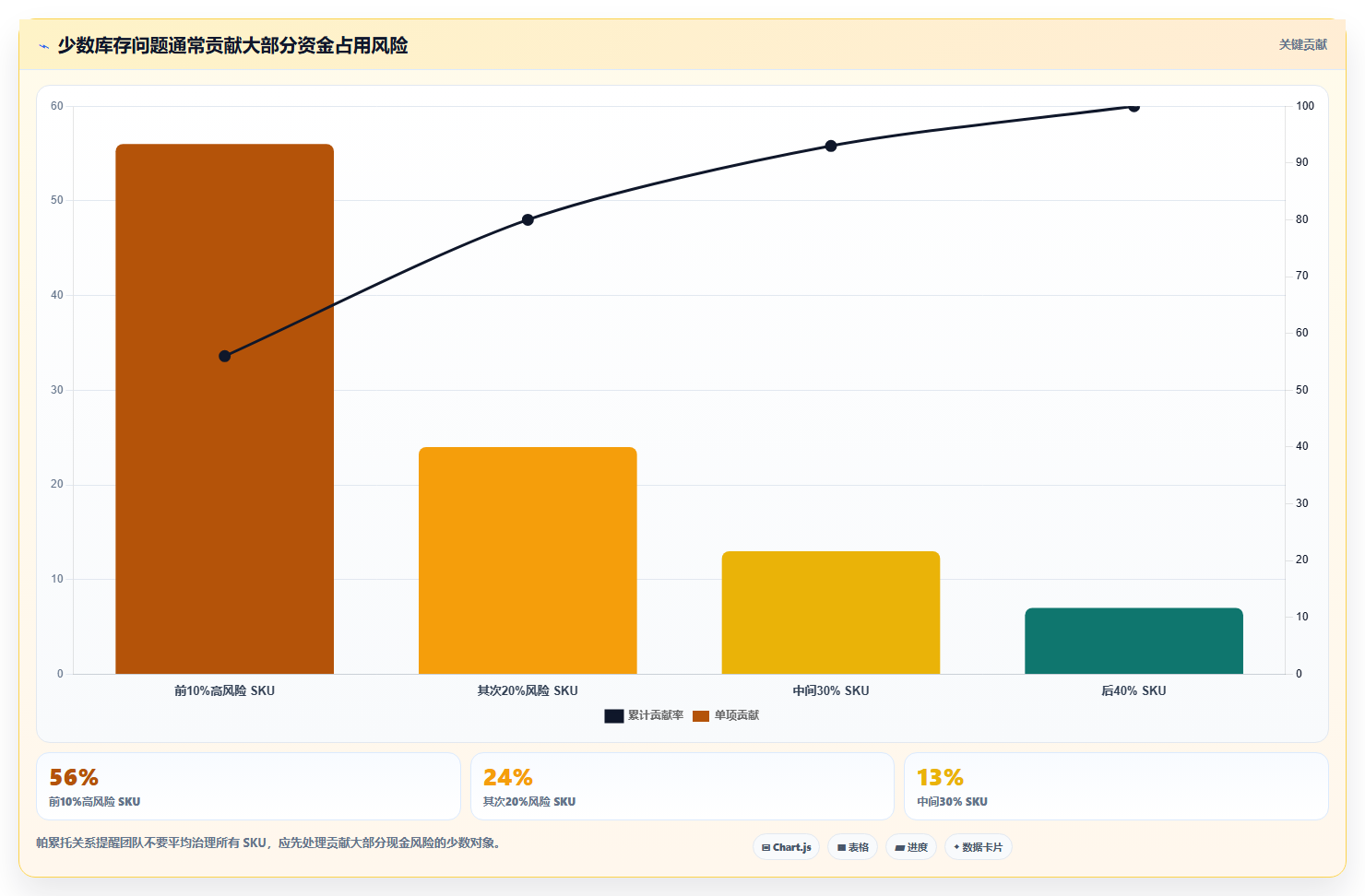This screenshot has height=896, width=1365.
Task: Click the 中间30% SKU axis label
Action: pyautogui.click(x=831, y=690)
